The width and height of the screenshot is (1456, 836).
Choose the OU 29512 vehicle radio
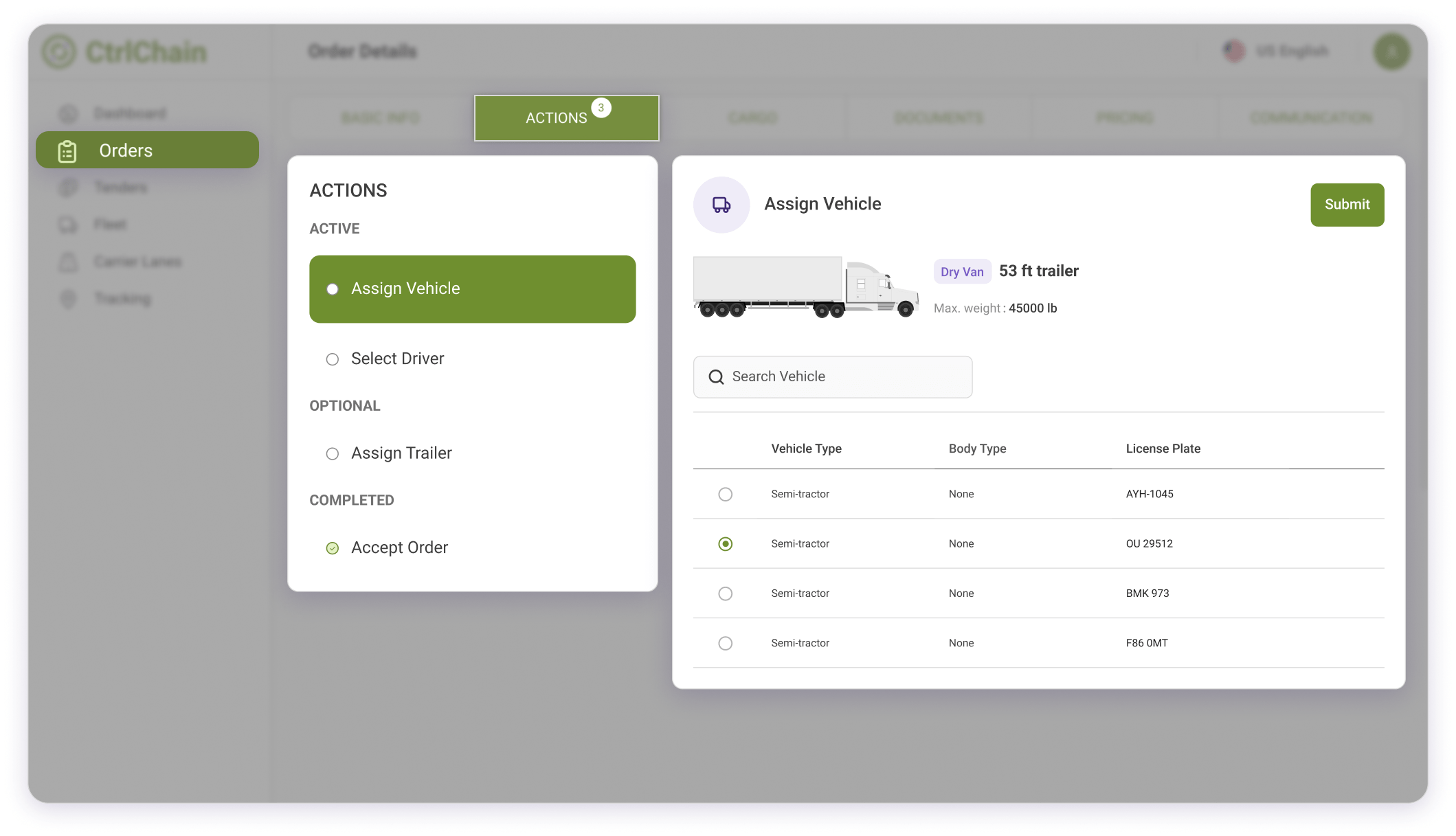(725, 544)
